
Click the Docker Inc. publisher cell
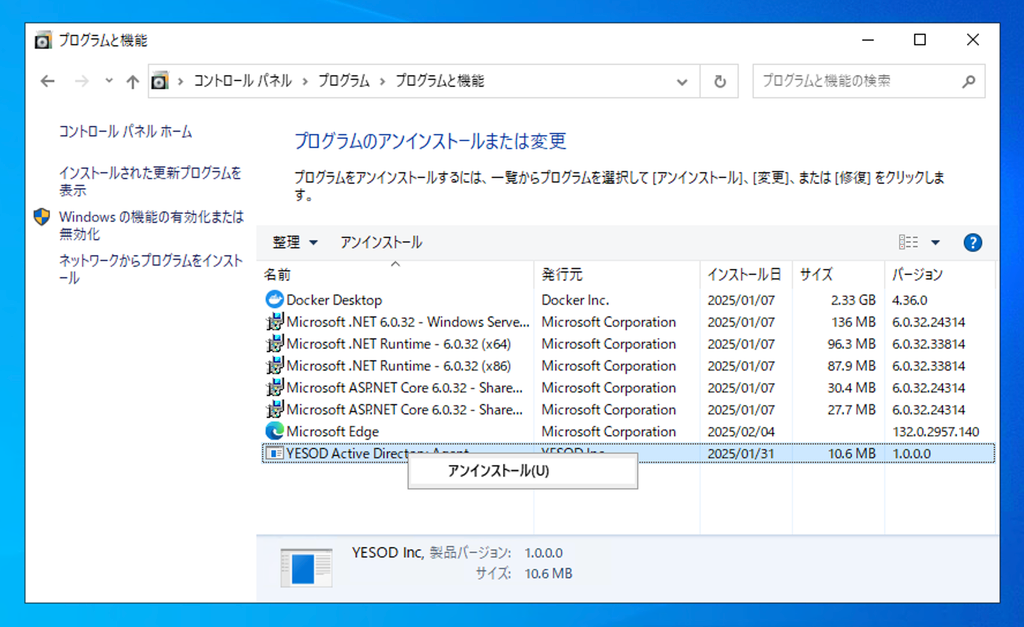pyautogui.click(x=575, y=300)
